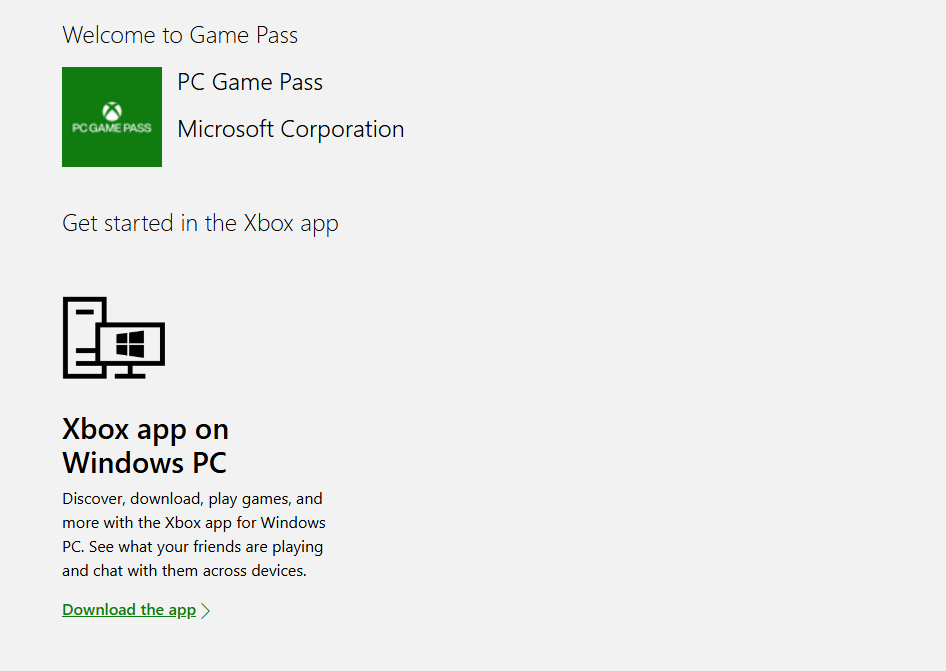Click the "more with the Xbox app for Windows" line
The height and width of the screenshot is (671, 946).
point(194,522)
